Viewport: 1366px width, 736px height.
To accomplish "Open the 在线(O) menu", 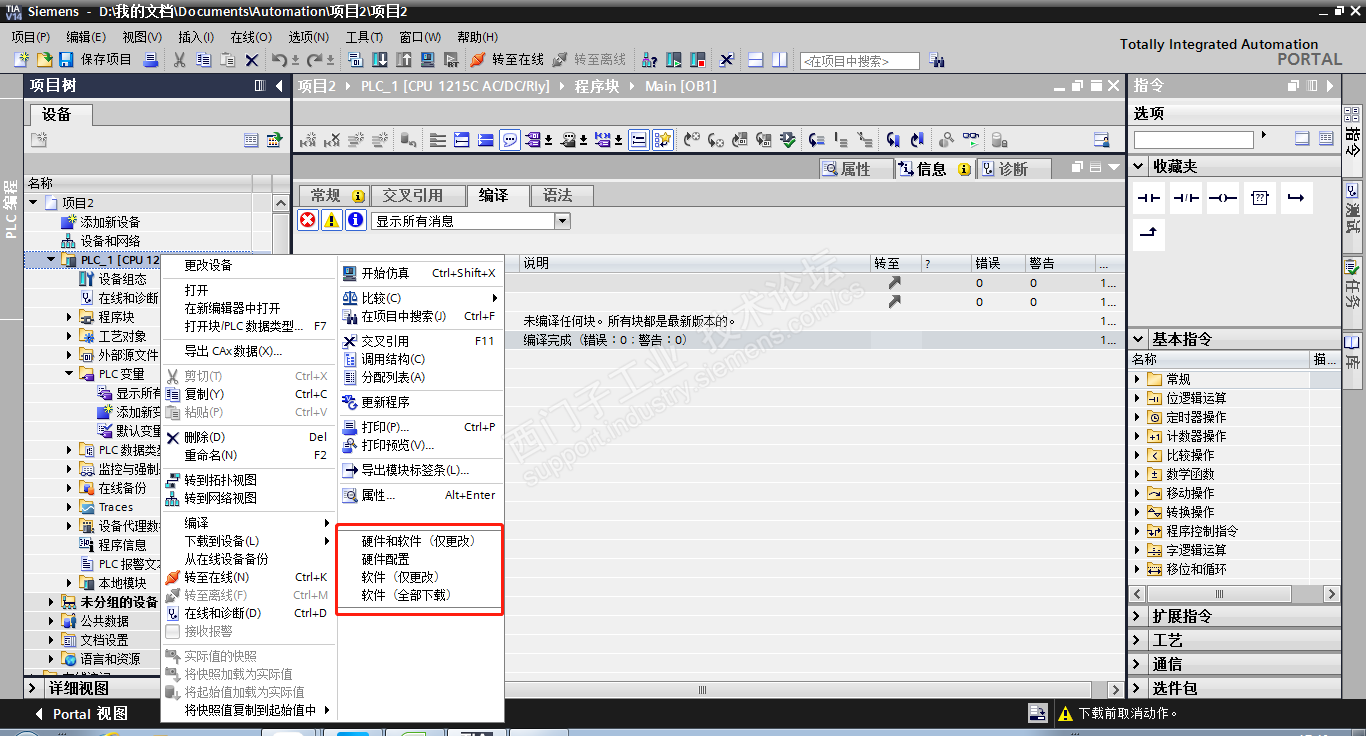I will tap(251, 37).
